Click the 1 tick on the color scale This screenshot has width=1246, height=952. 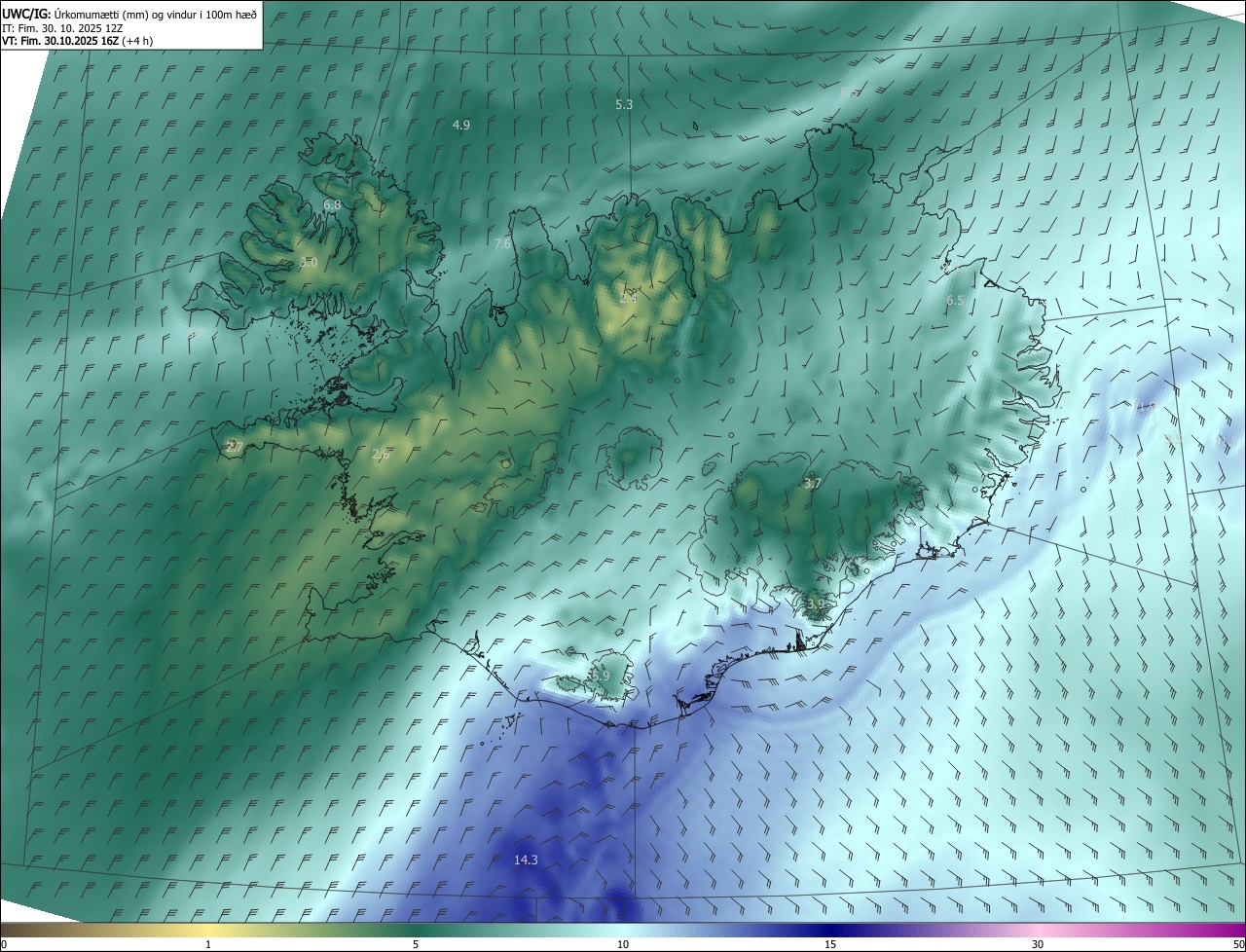click(x=208, y=944)
